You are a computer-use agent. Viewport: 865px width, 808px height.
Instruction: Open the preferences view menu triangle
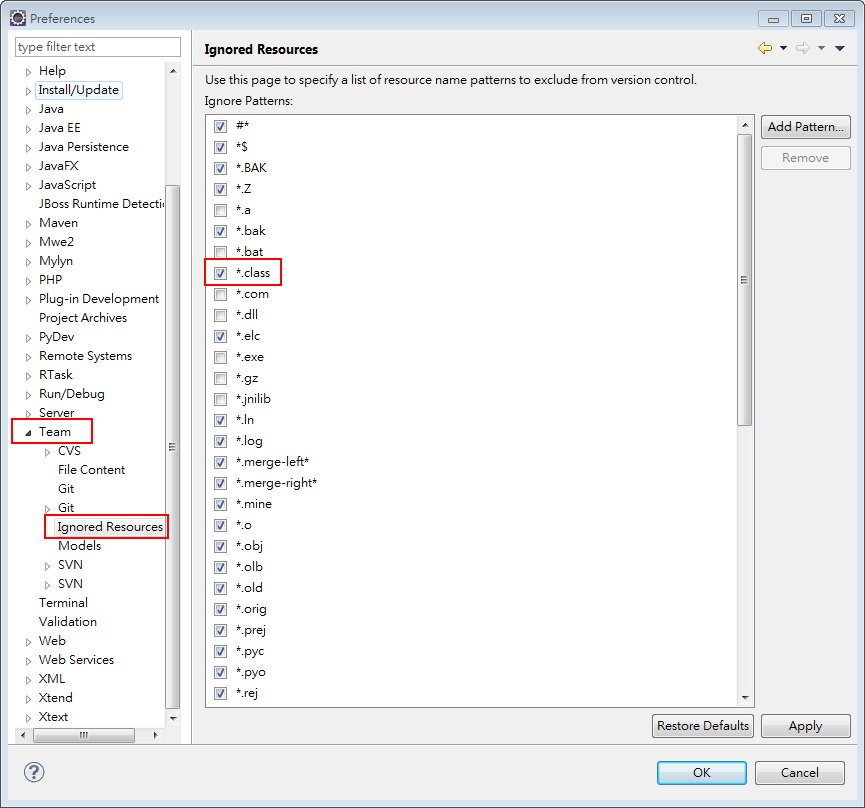pos(840,49)
